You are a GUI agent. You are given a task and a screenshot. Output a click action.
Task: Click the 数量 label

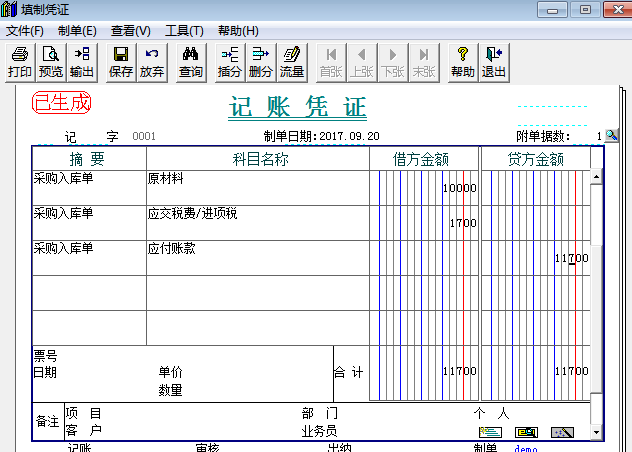tap(170, 390)
